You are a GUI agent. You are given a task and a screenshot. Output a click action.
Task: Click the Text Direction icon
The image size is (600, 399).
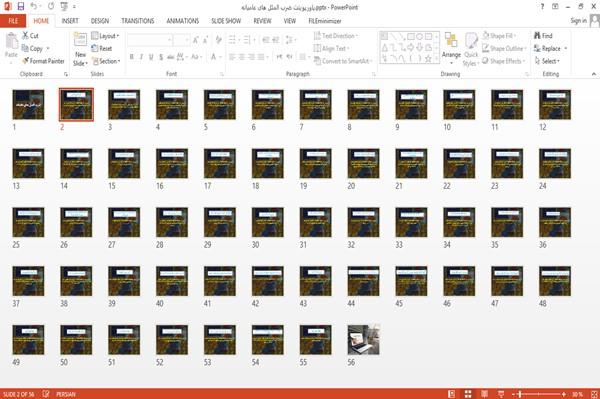[x=317, y=36]
